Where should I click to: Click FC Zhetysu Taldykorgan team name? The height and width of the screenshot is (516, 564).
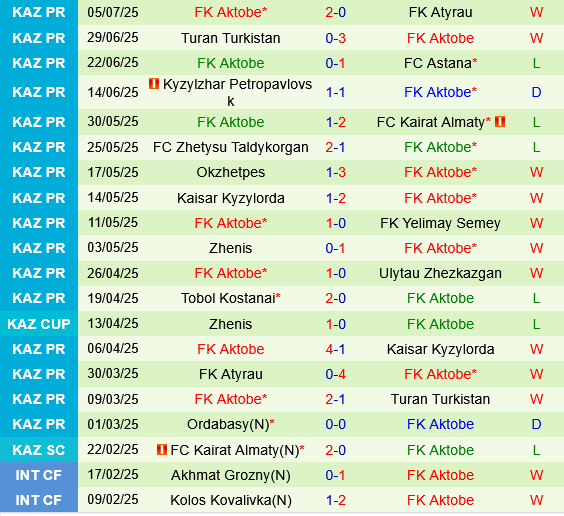[231, 147]
